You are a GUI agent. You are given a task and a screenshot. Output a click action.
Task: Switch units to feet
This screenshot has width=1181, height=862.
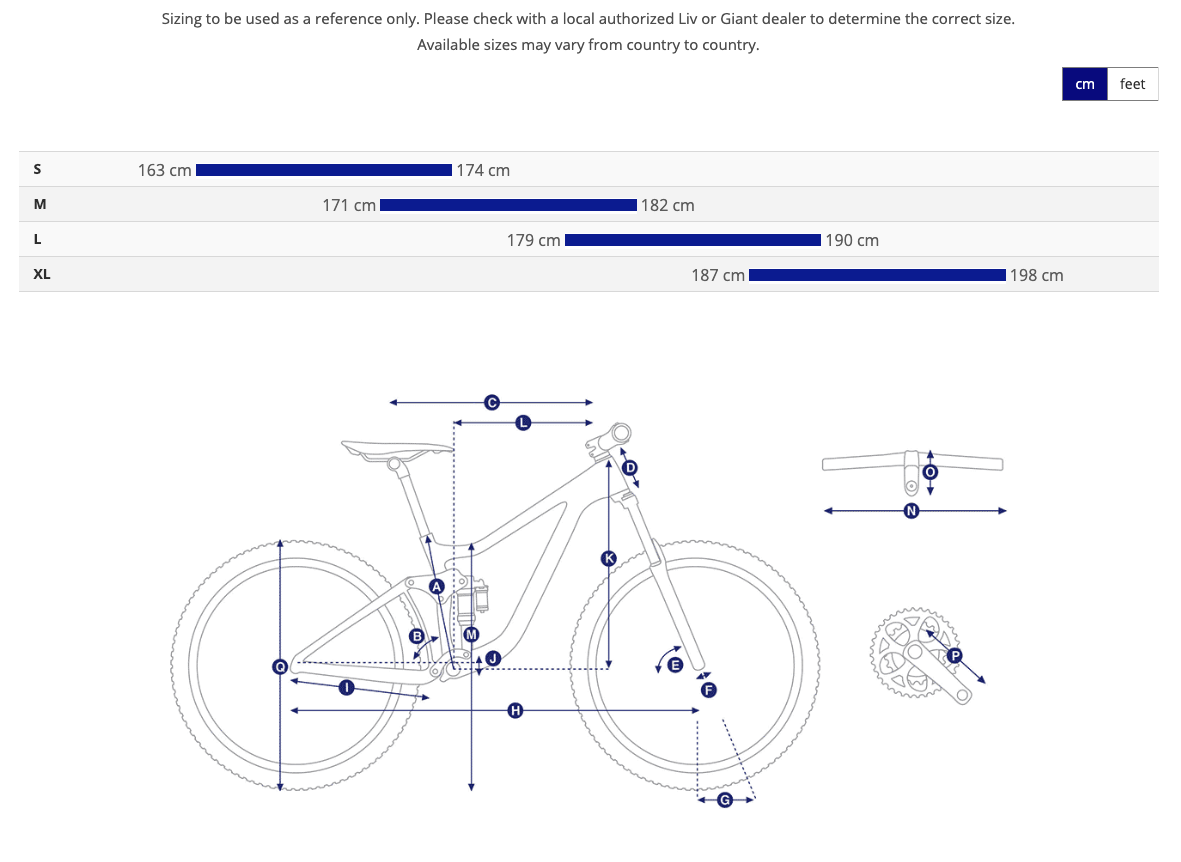1132,84
